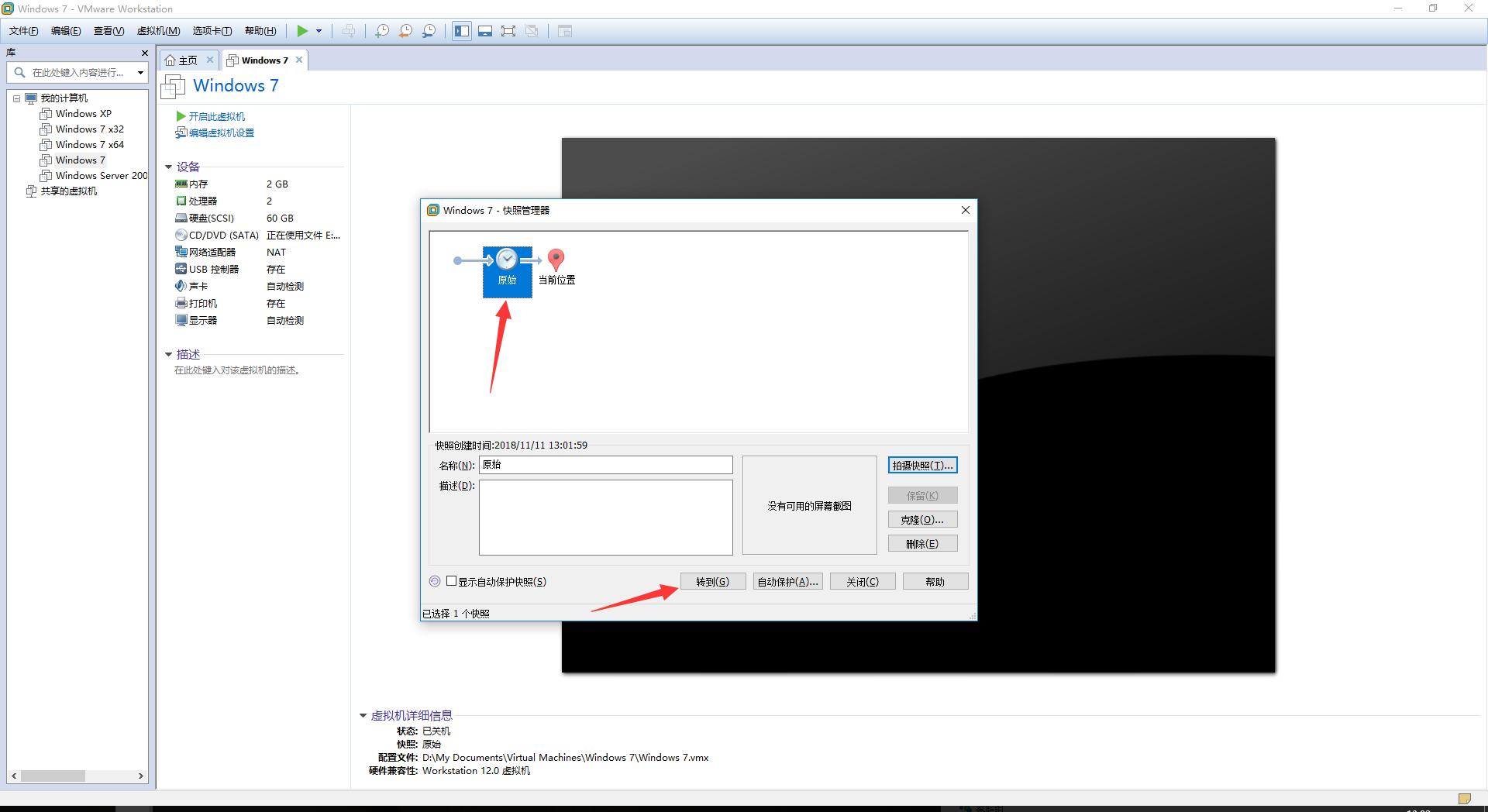The height and width of the screenshot is (812, 1488).
Task: Collapse the 设备 section
Action: tap(168, 167)
